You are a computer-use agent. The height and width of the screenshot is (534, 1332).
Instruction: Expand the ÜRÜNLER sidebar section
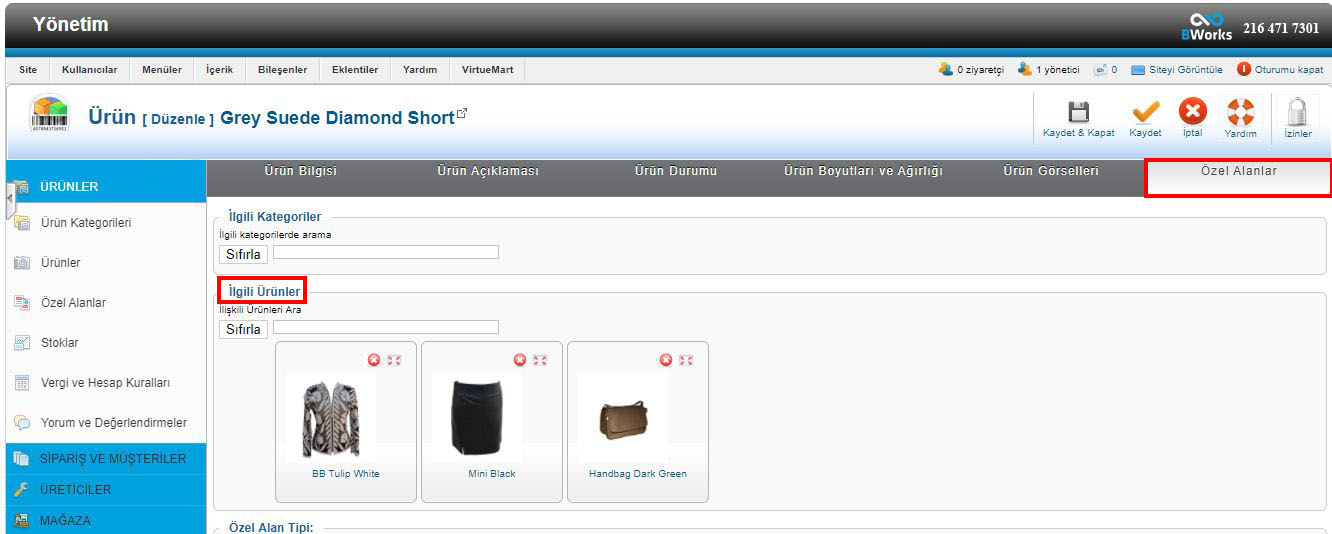pyautogui.click(x=106, y=187)
